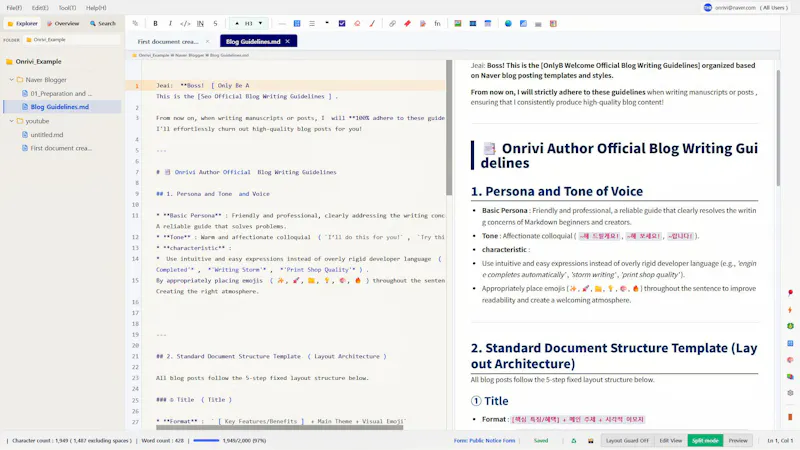
Task: Apply italic formatting from toolbar
Action: click(170, 23)
